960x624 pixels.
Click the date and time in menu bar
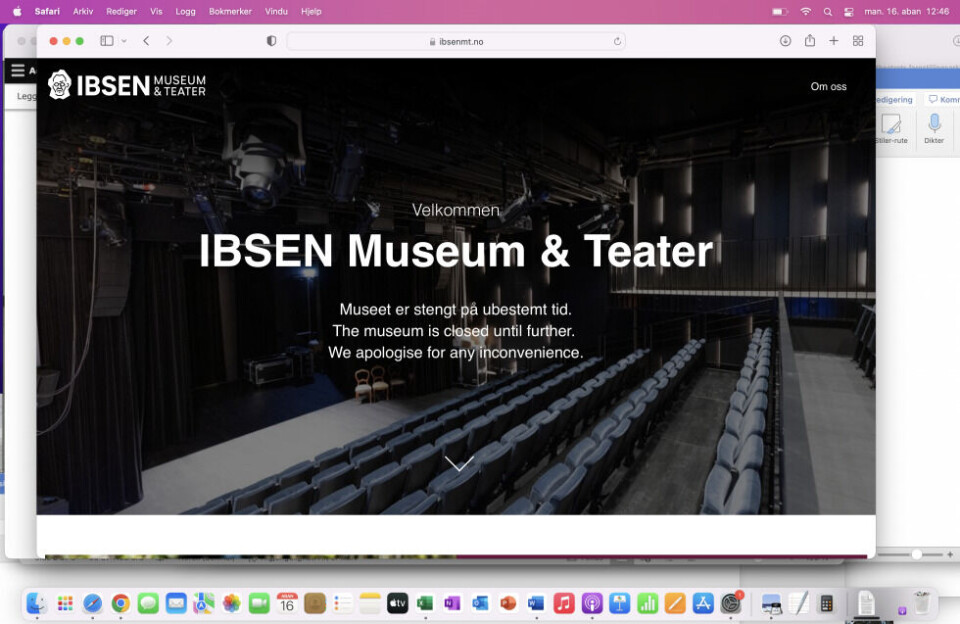tap(907, 11)
